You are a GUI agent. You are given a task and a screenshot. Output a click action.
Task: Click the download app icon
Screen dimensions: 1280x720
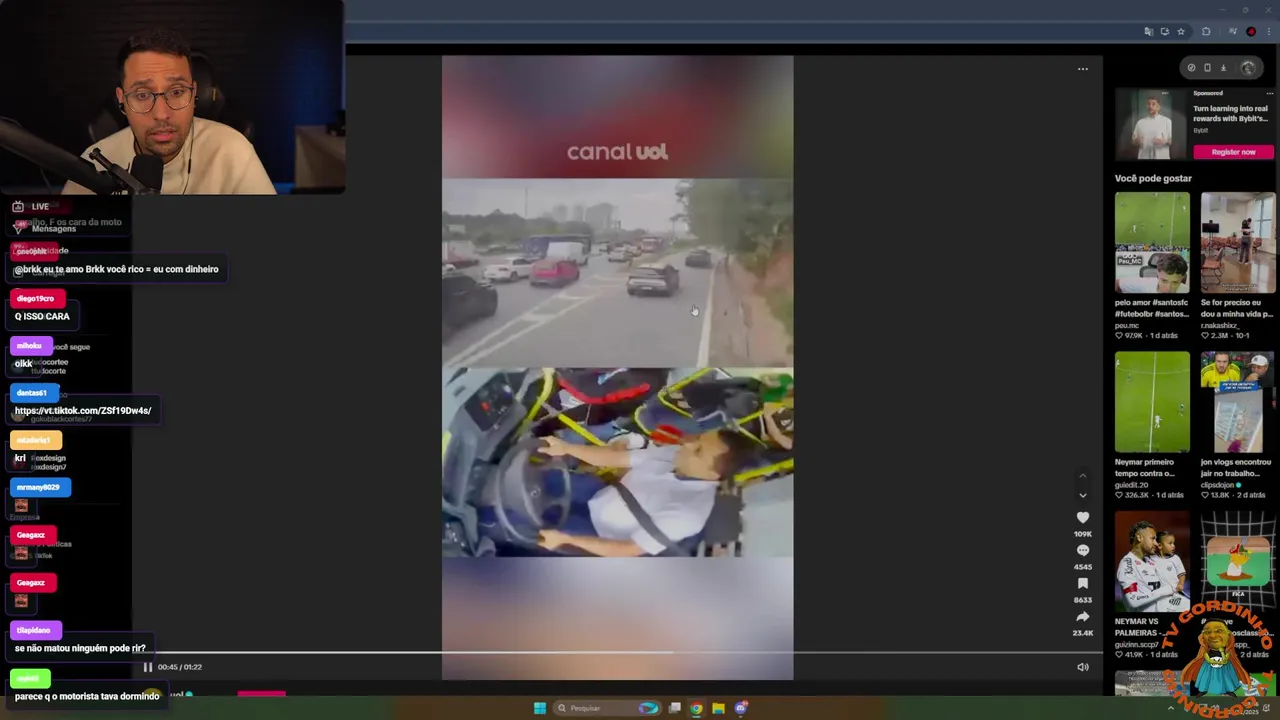click(x=1223, y=68)
